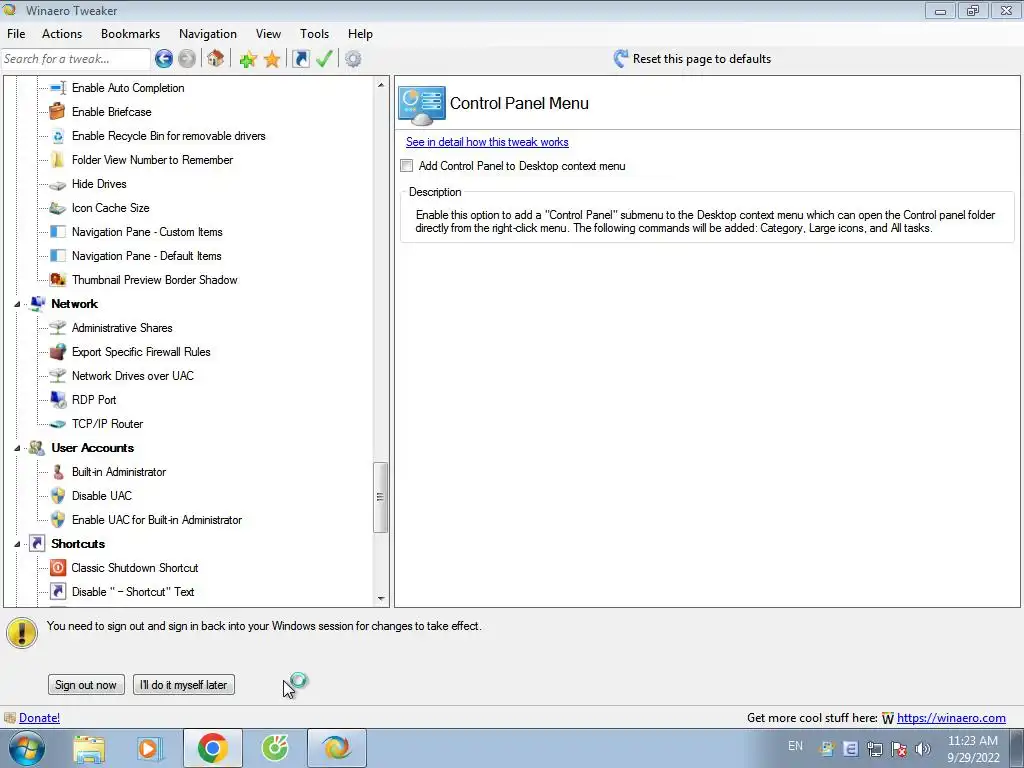
Task: Click the Export Specific Firewall Rules icon
Action: click(x=57, y=352)
